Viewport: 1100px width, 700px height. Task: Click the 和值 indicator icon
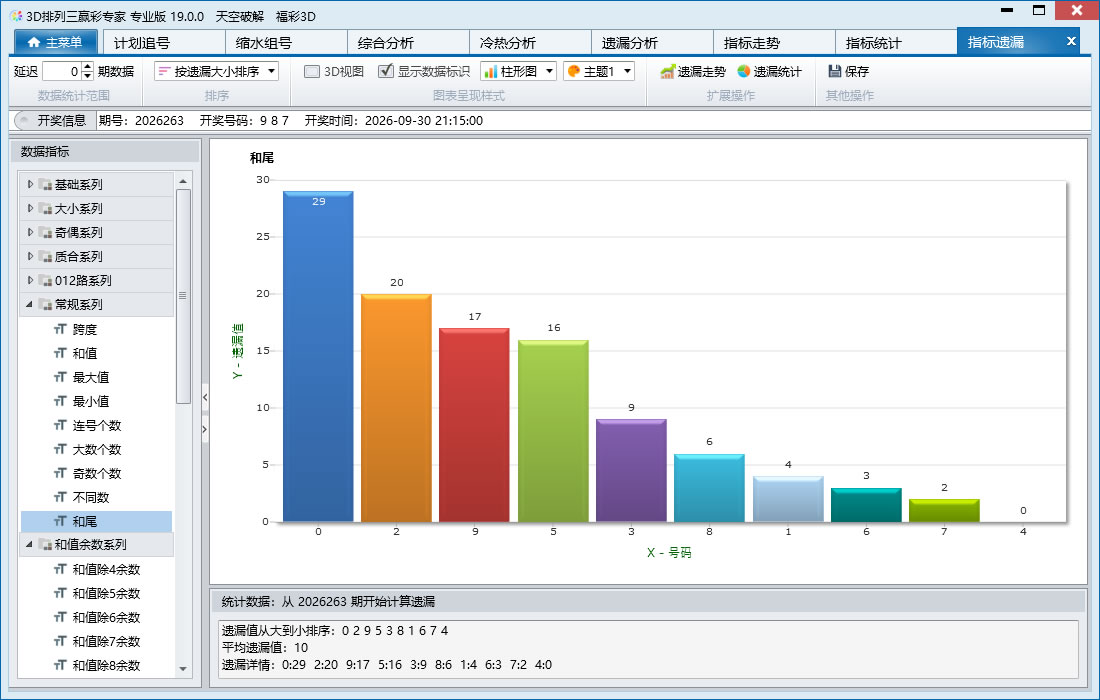pos(60,353)
